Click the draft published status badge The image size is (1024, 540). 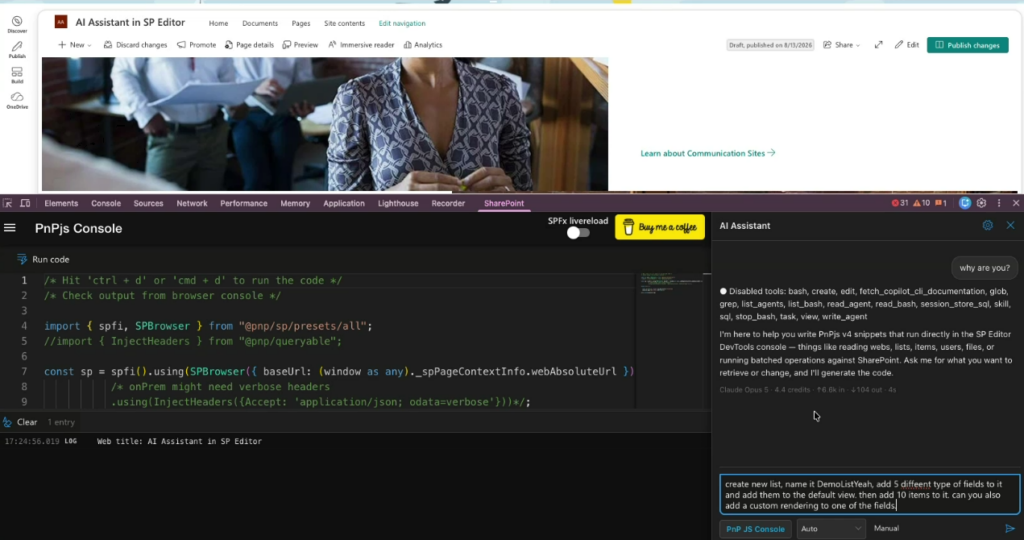point(771,45)
